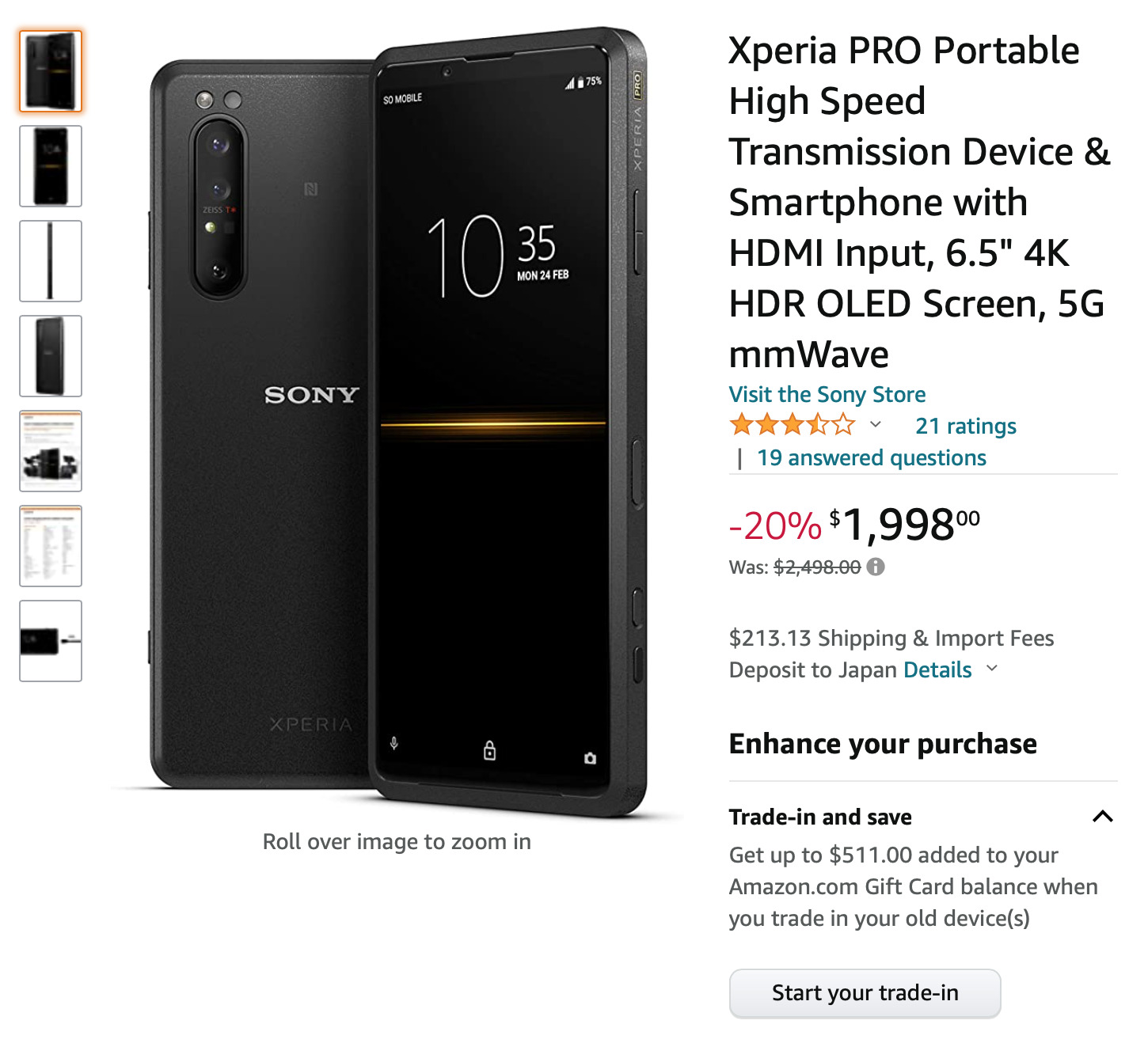Image resolution: width=1148 pixels, height=1043 pixels.
Task: Show the side profile thumbnail
Action: pyautogui.click(x=51, y=261)
